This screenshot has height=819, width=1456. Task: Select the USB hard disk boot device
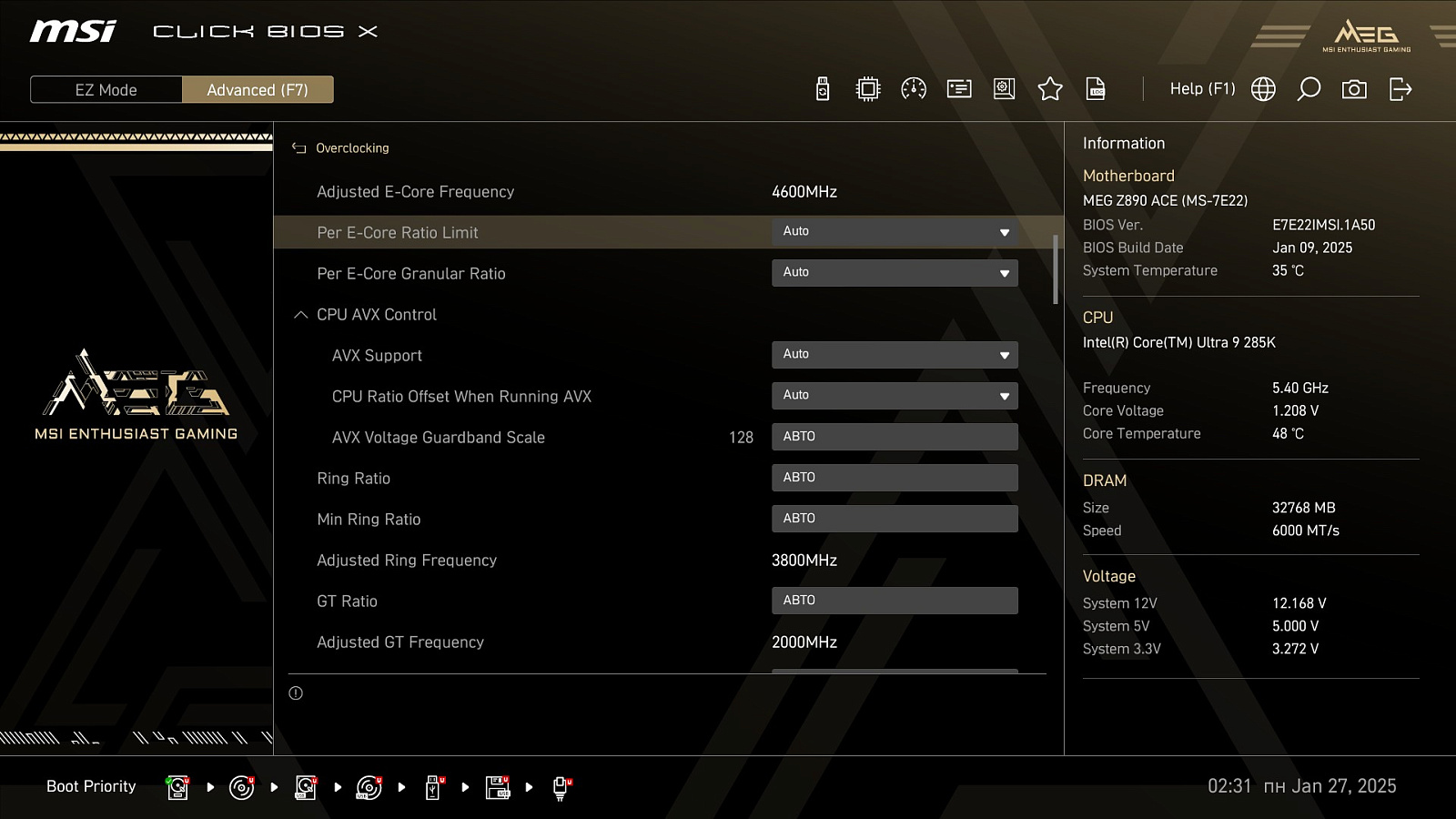[x=306, y=787]
